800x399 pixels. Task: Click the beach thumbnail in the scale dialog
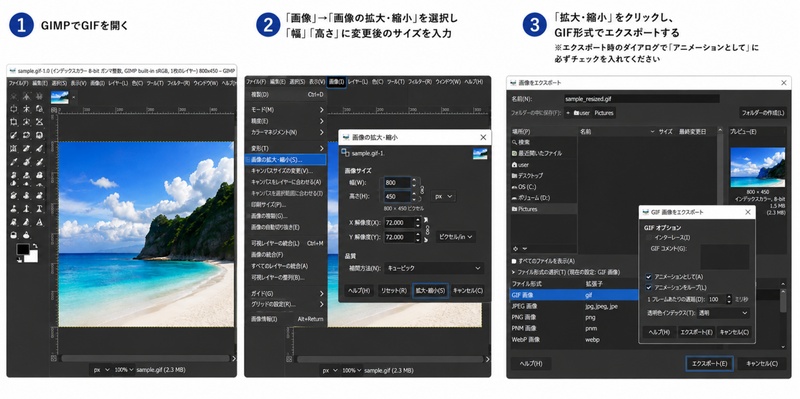point(480,154)
